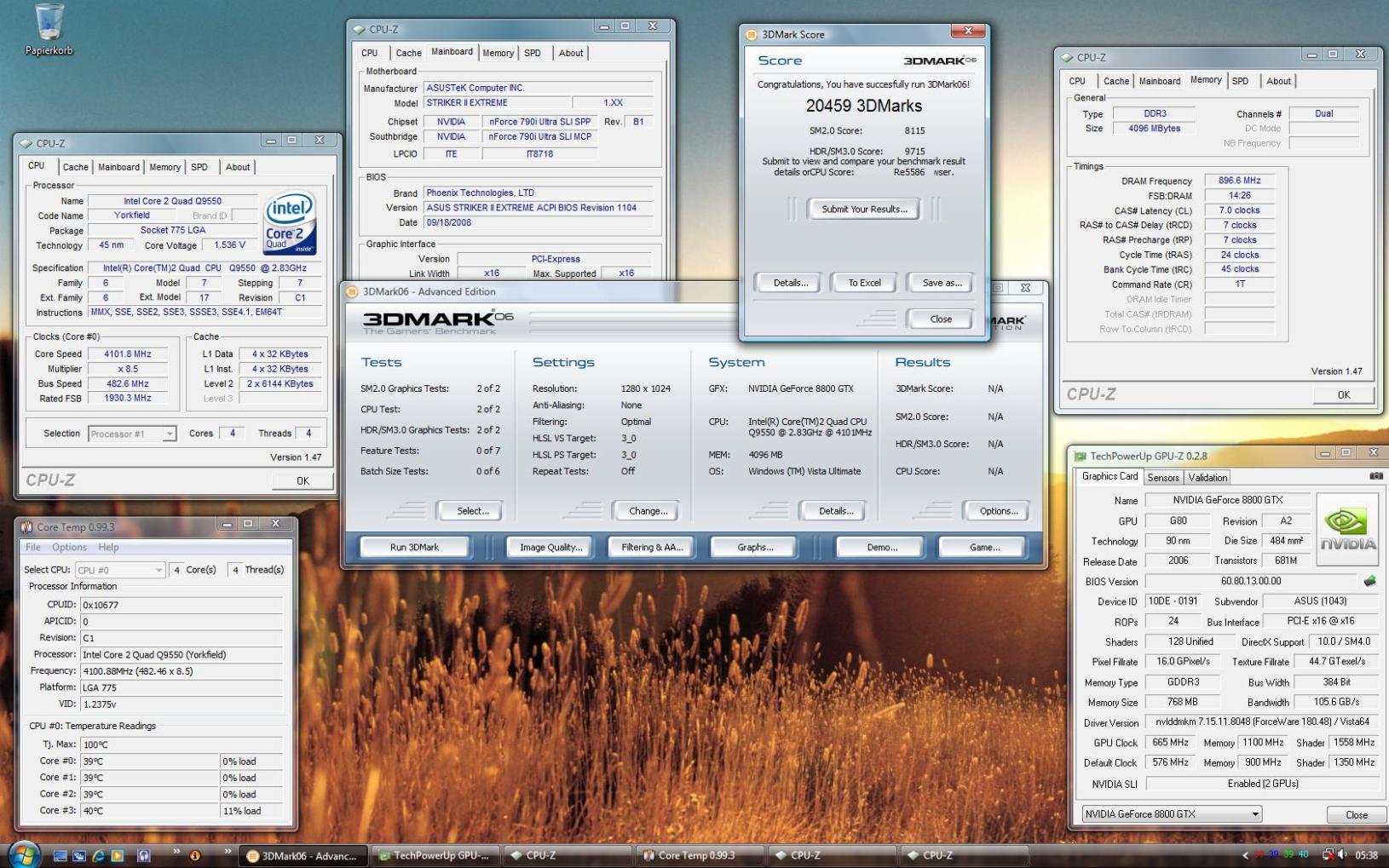Image resolution: width=1389 pixels, height=868 pixels.
Task: Click OK in the CPU-Z processor window
Action: [x=303, y=480]
